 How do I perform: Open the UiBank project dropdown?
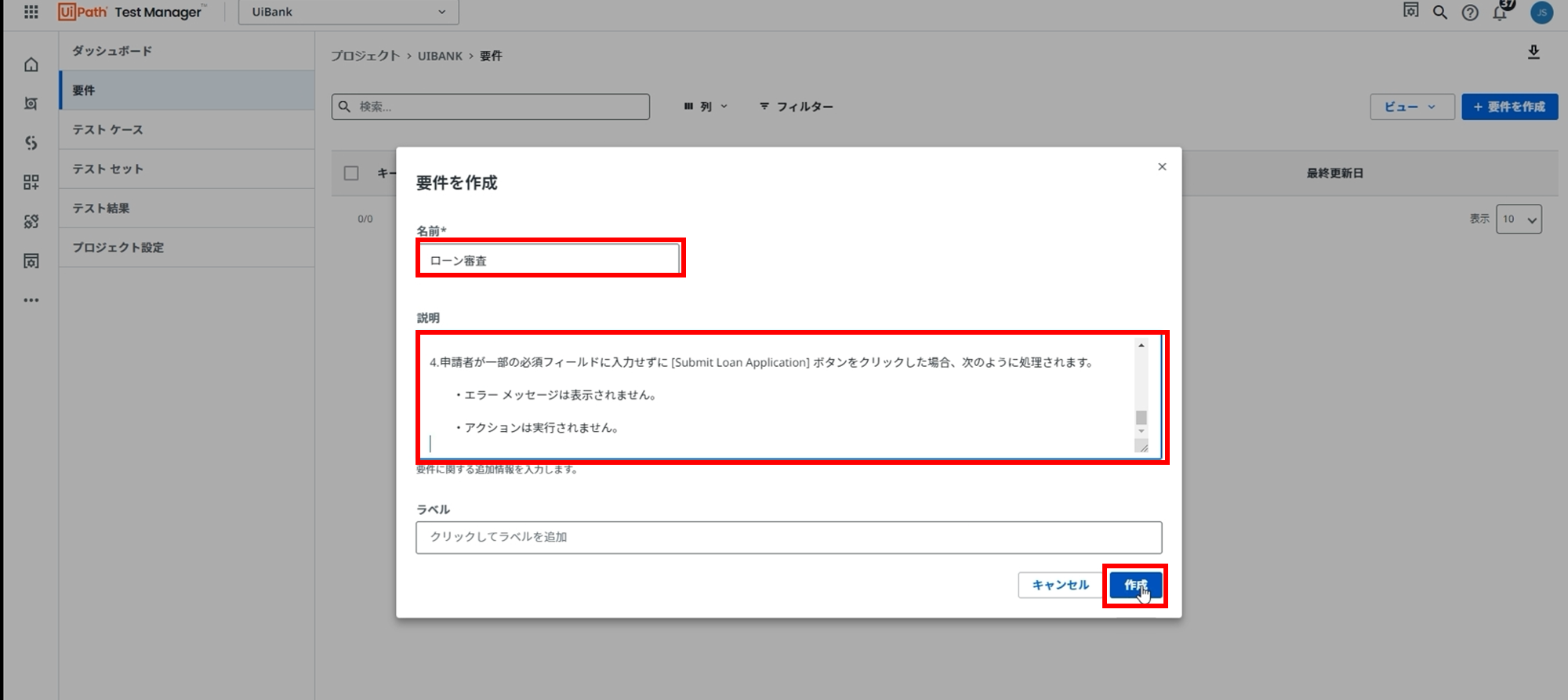(x=348, y=12)
